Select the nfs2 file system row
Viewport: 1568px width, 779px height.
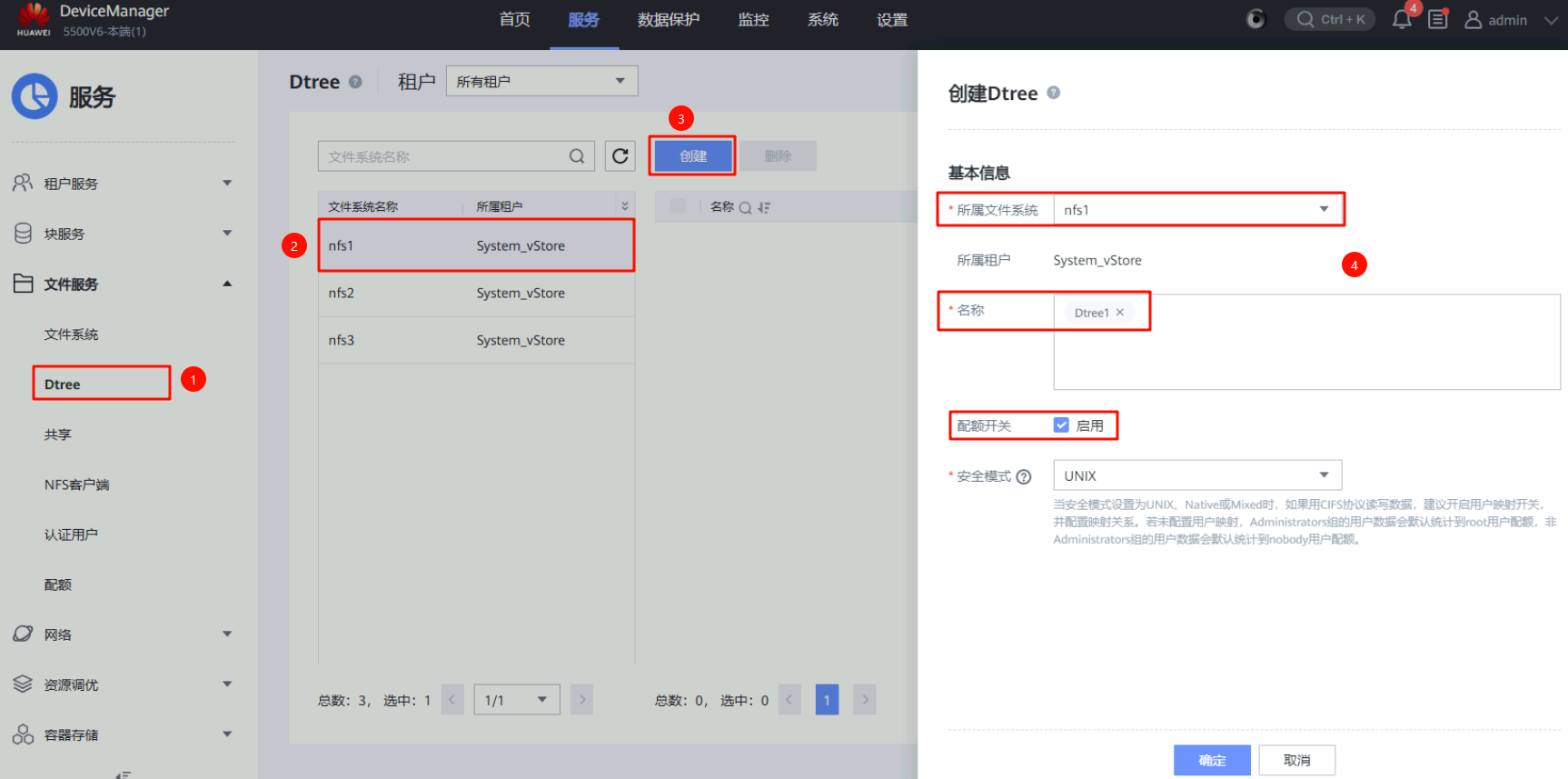pos(475,293)
